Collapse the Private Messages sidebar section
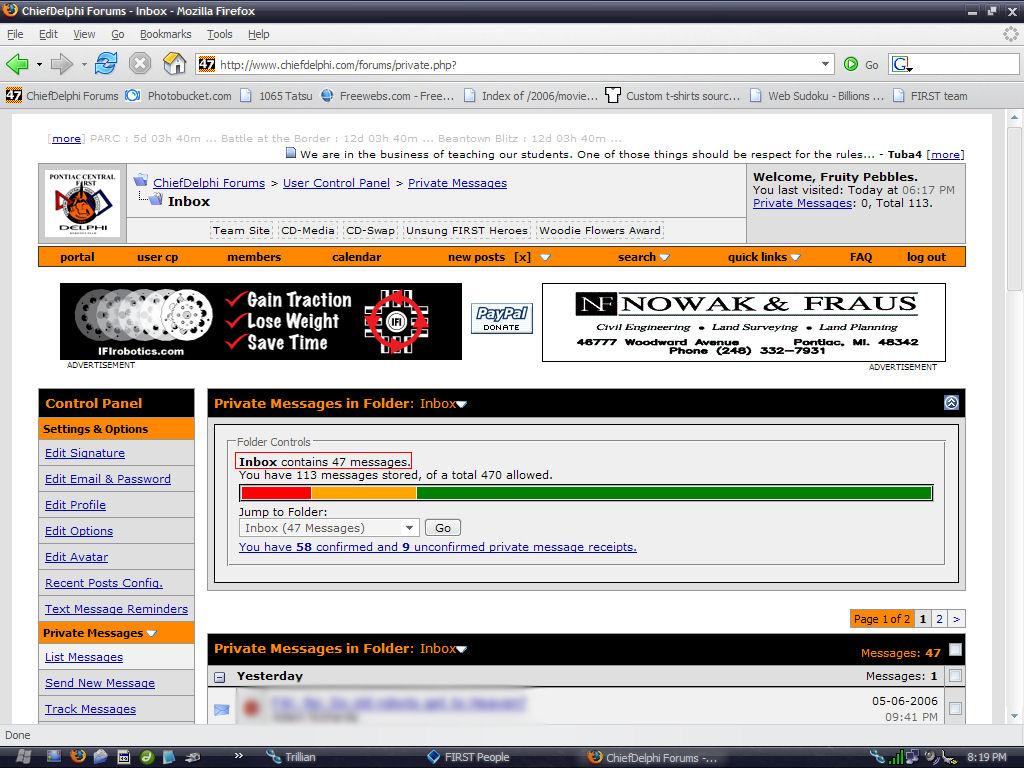Image resolution: width=1024 pixels, height=768 pixels. coord(152,633)
